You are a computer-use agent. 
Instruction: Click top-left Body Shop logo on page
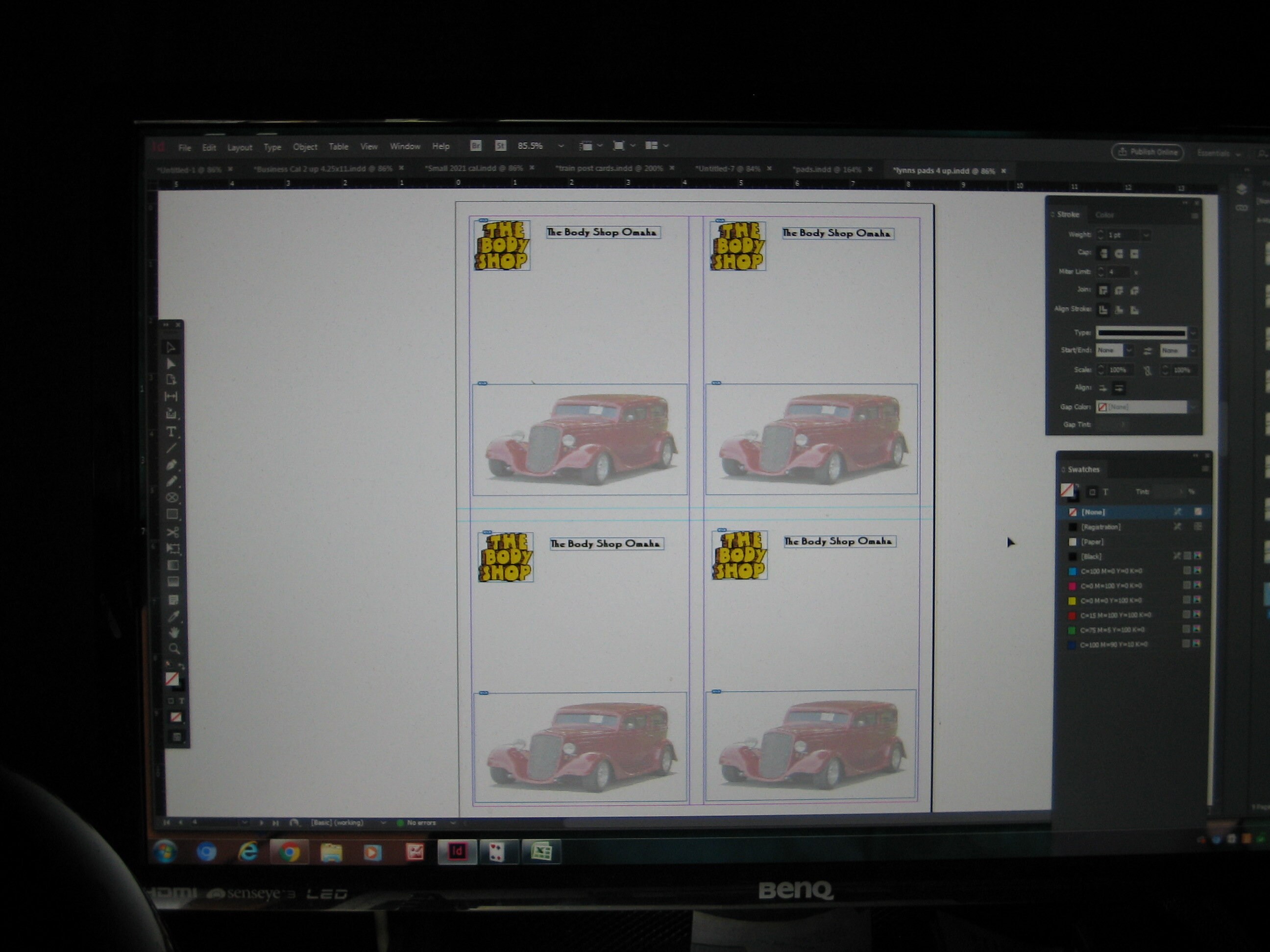pyautogui.click(x=502, y=245)
